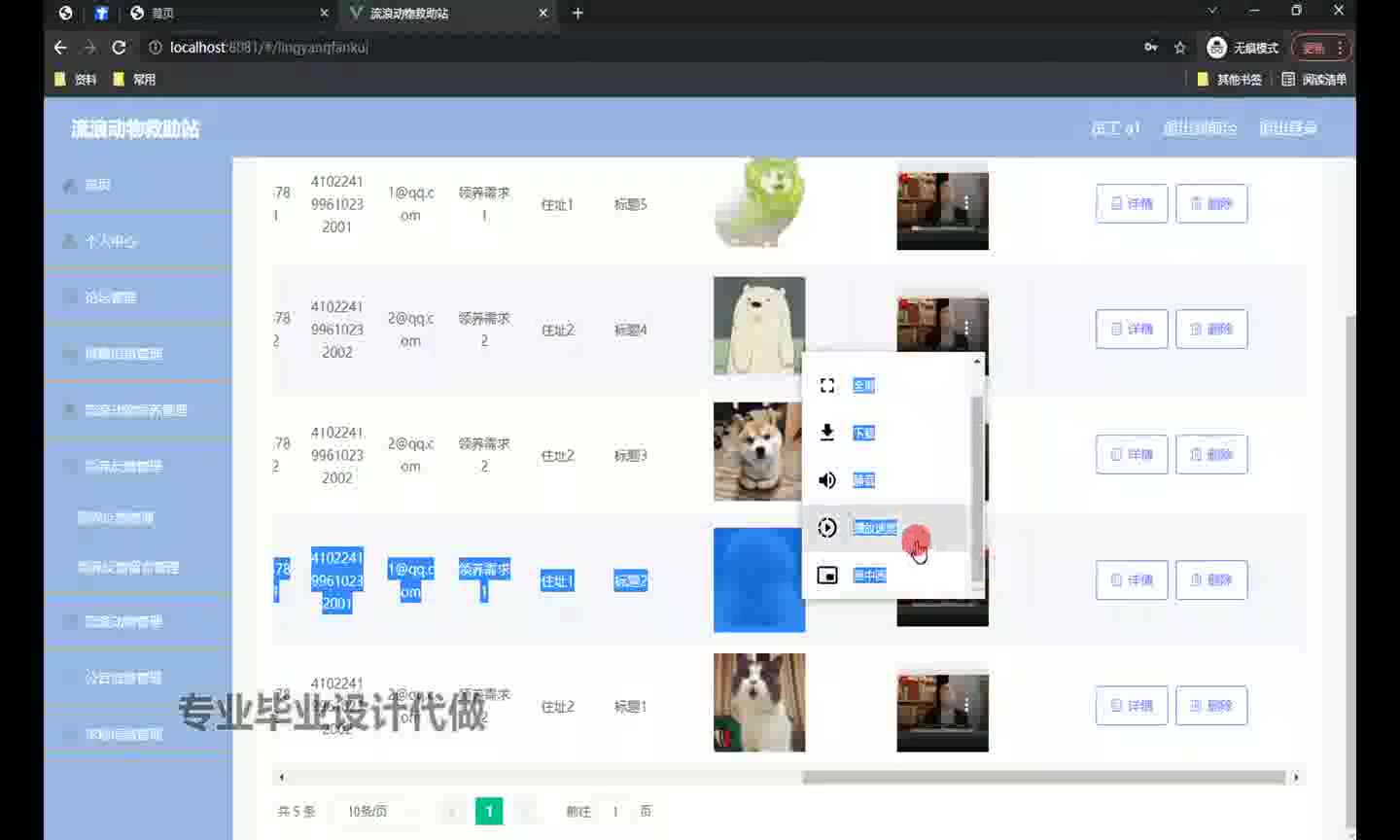Screen dimensions: 1400x840
Task: Bookmark this page with the star icon
Action: [x=1180, y=48]
